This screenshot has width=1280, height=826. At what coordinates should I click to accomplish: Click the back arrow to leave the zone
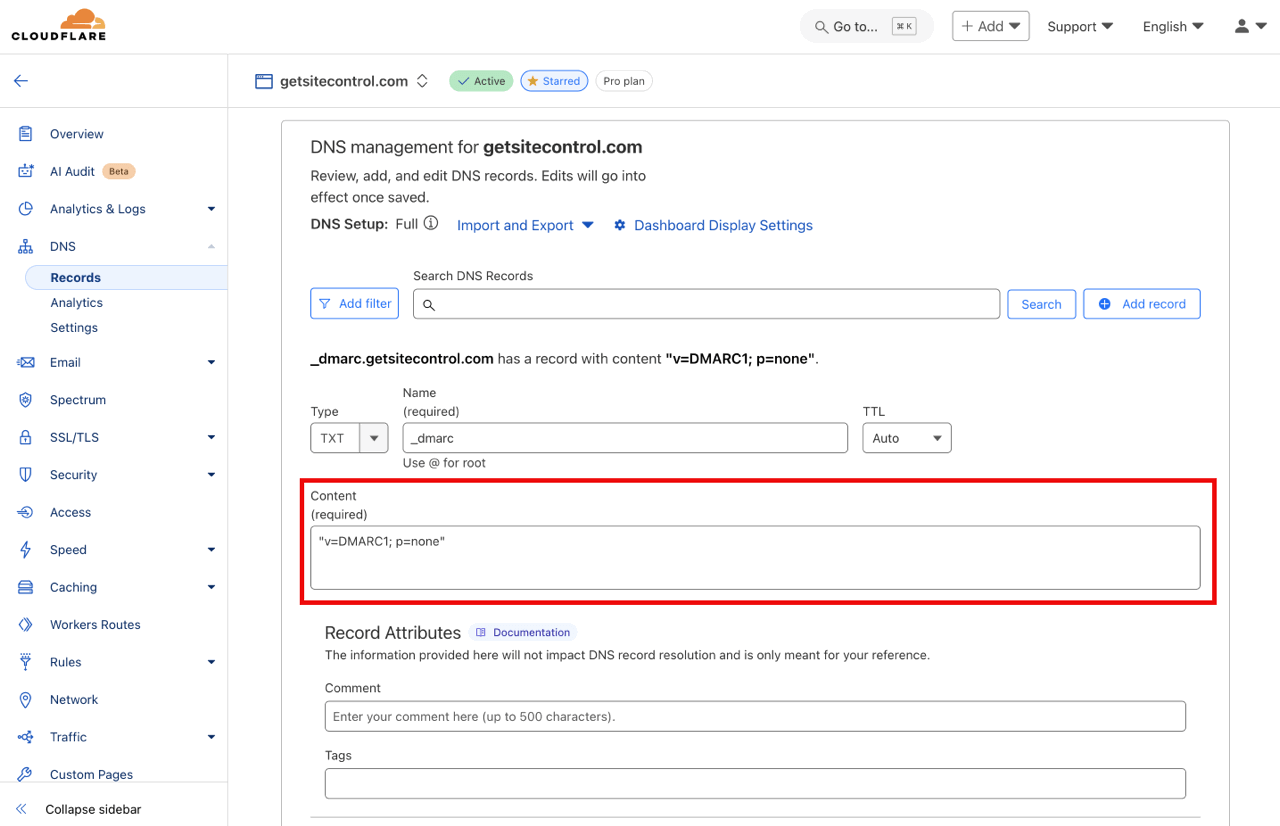(x=20, y=80)
